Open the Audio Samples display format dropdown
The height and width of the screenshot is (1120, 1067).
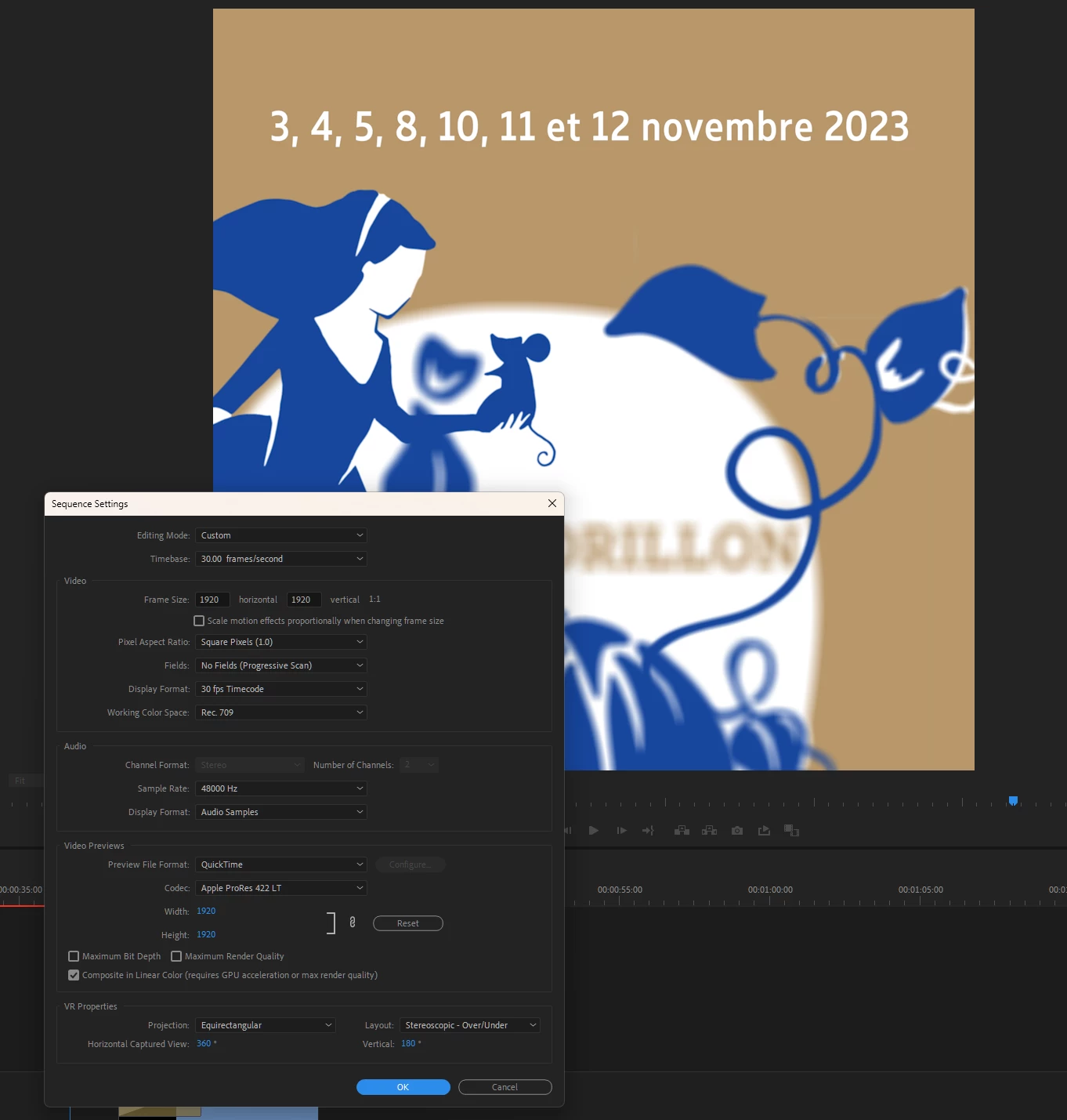point(281,812)
